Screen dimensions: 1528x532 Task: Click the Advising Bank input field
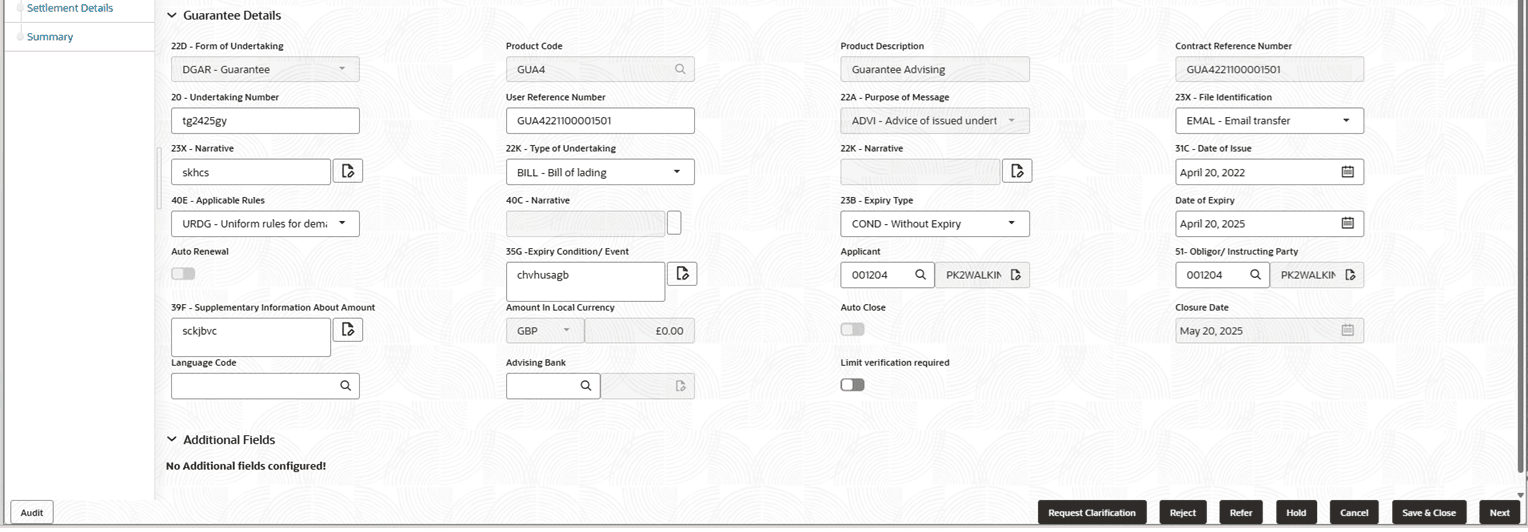553,385
